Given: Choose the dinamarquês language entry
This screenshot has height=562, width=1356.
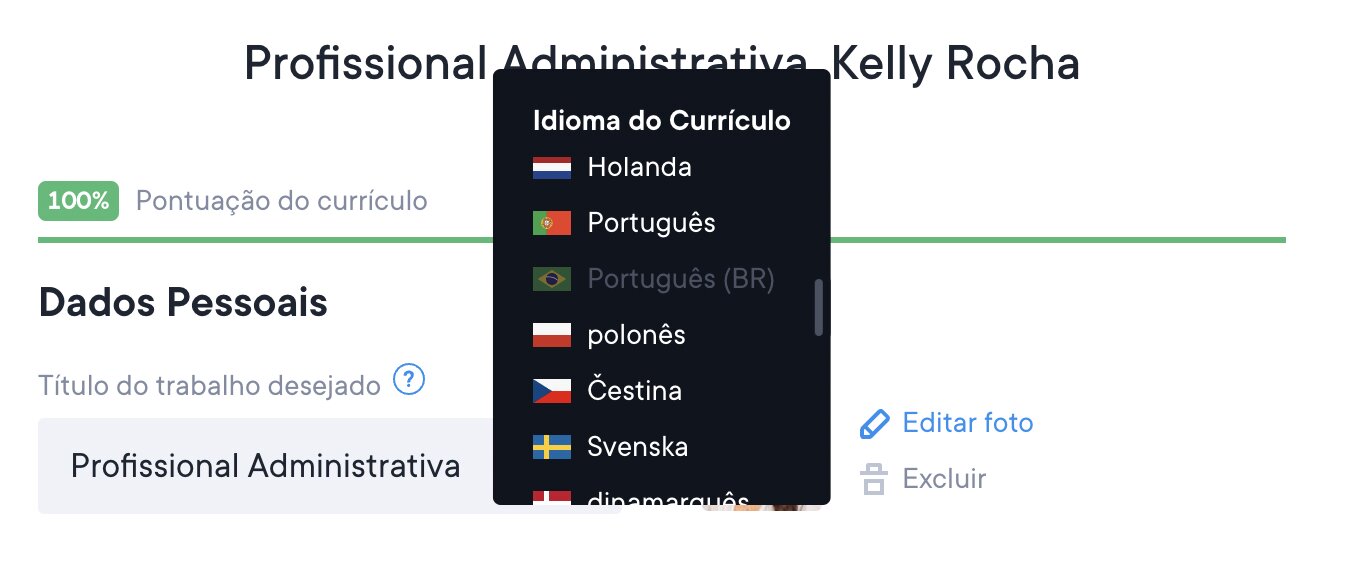Looking at the screenshot, I should click(x=667, y=497).
